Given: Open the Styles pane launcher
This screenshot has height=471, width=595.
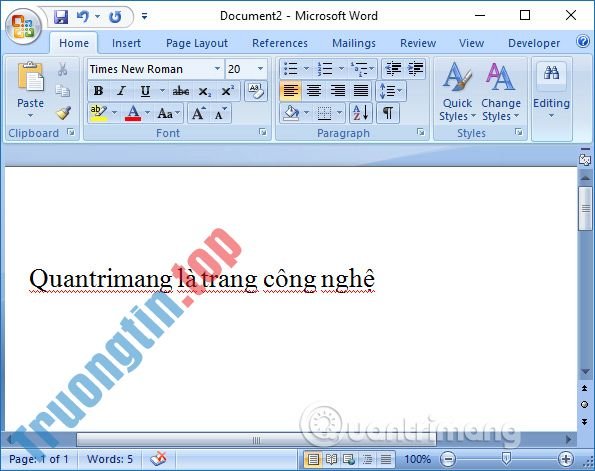Looking at the screenshot, I should tap(519, 132).
